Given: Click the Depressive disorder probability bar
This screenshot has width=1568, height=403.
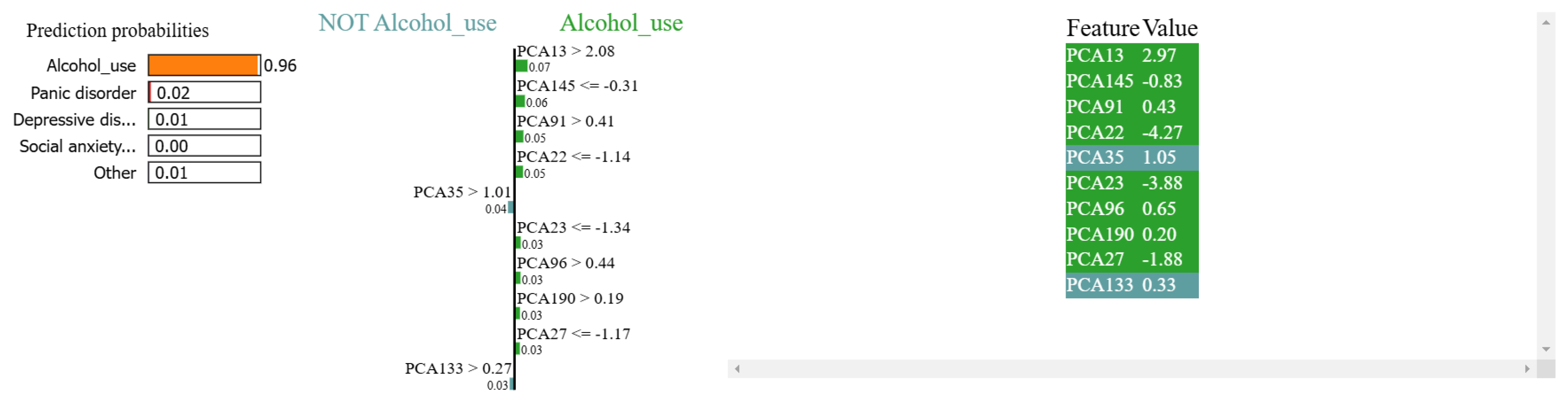Looking at the screenshot, I should 204,119.
